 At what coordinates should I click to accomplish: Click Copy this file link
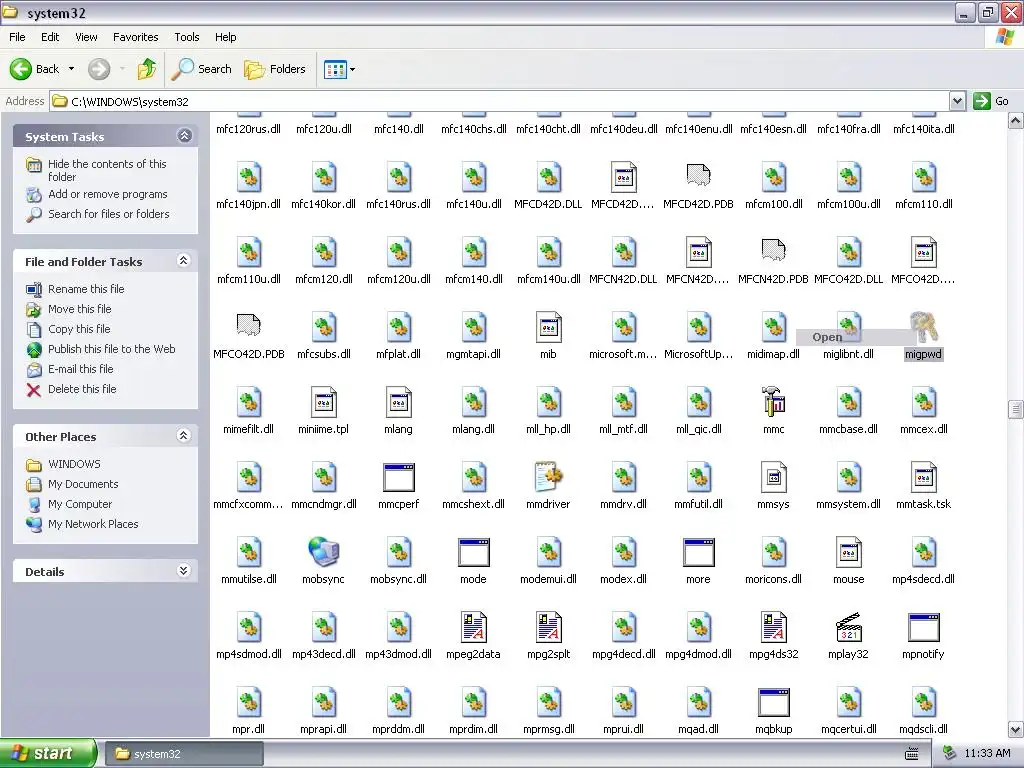click(79, 328)
